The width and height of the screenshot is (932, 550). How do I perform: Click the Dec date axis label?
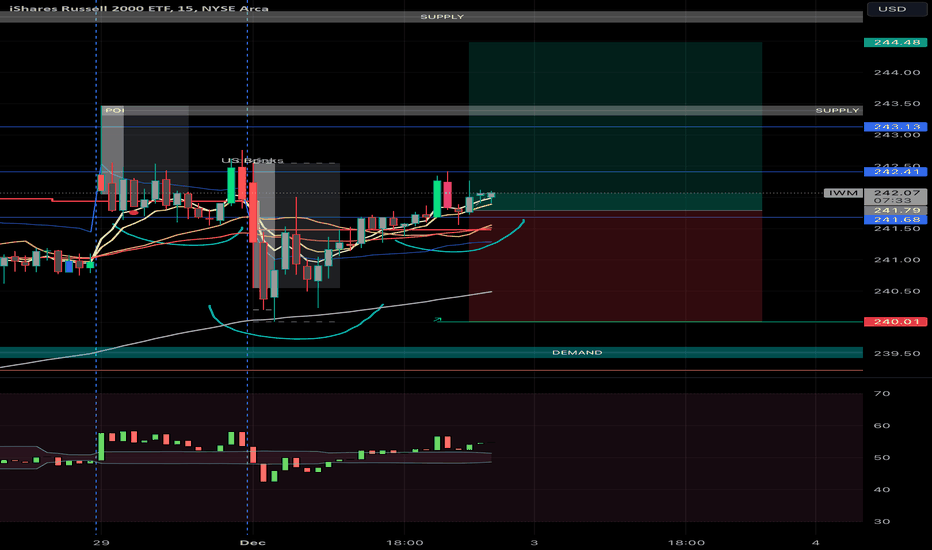point(252,542)
